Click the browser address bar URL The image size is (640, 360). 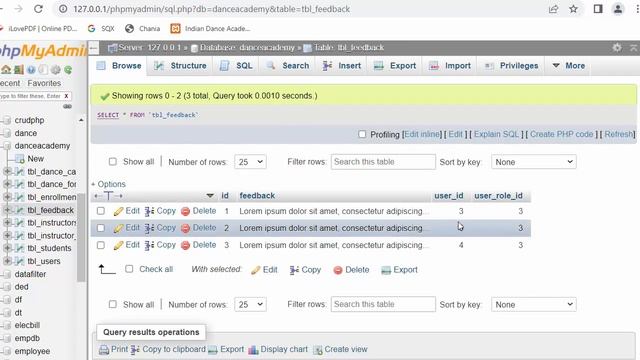click(x=211, y=9)
